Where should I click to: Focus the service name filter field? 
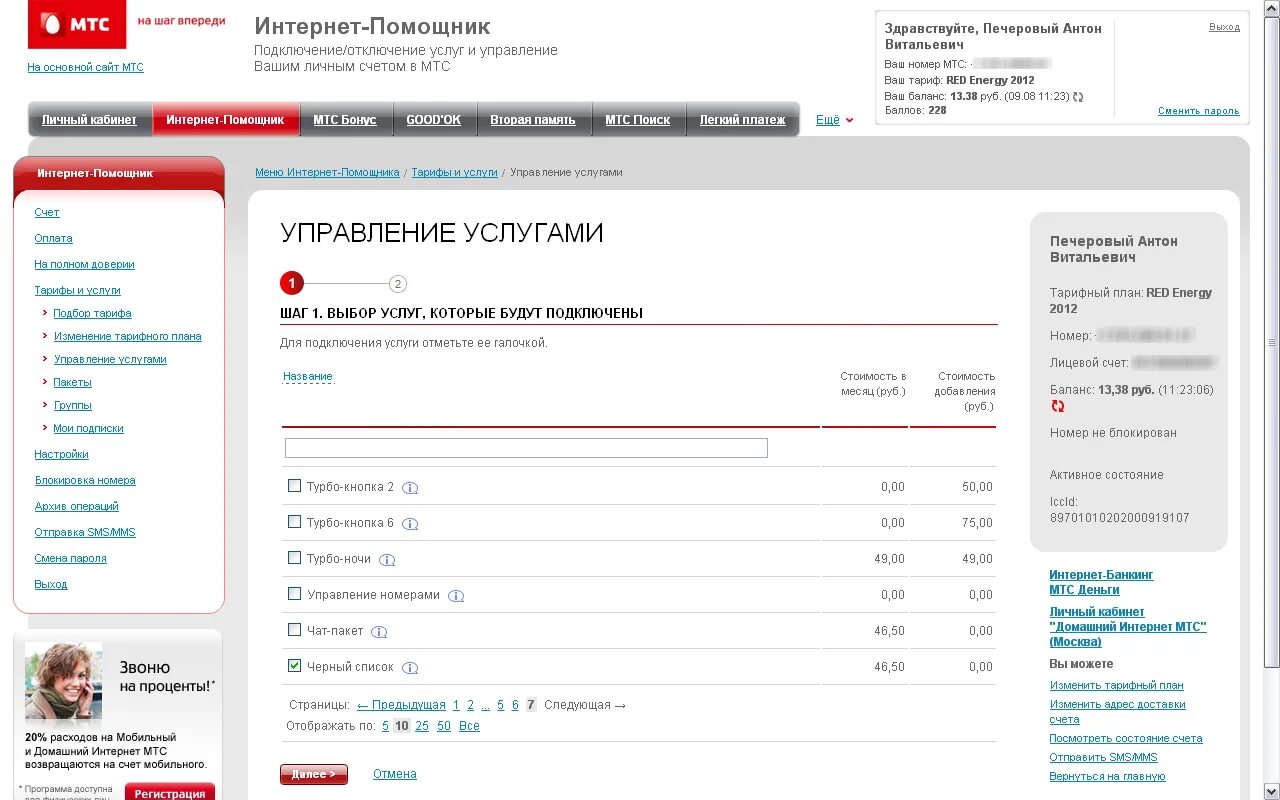(526, 448)
